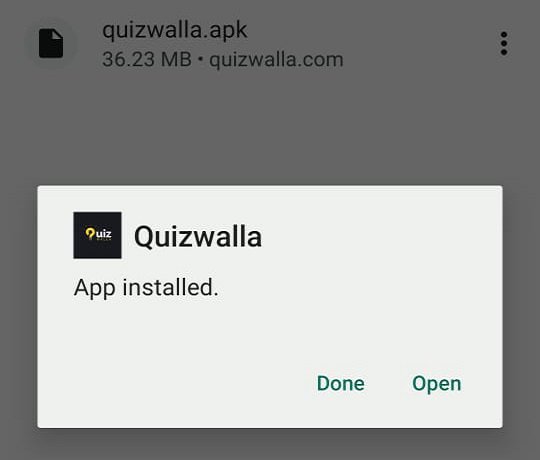Image resolution: width=540 pixels, height=460 pixels.
Task: Select the quizwalla.apk download list row
Action: pyautogui.click(x=270, y=43)
